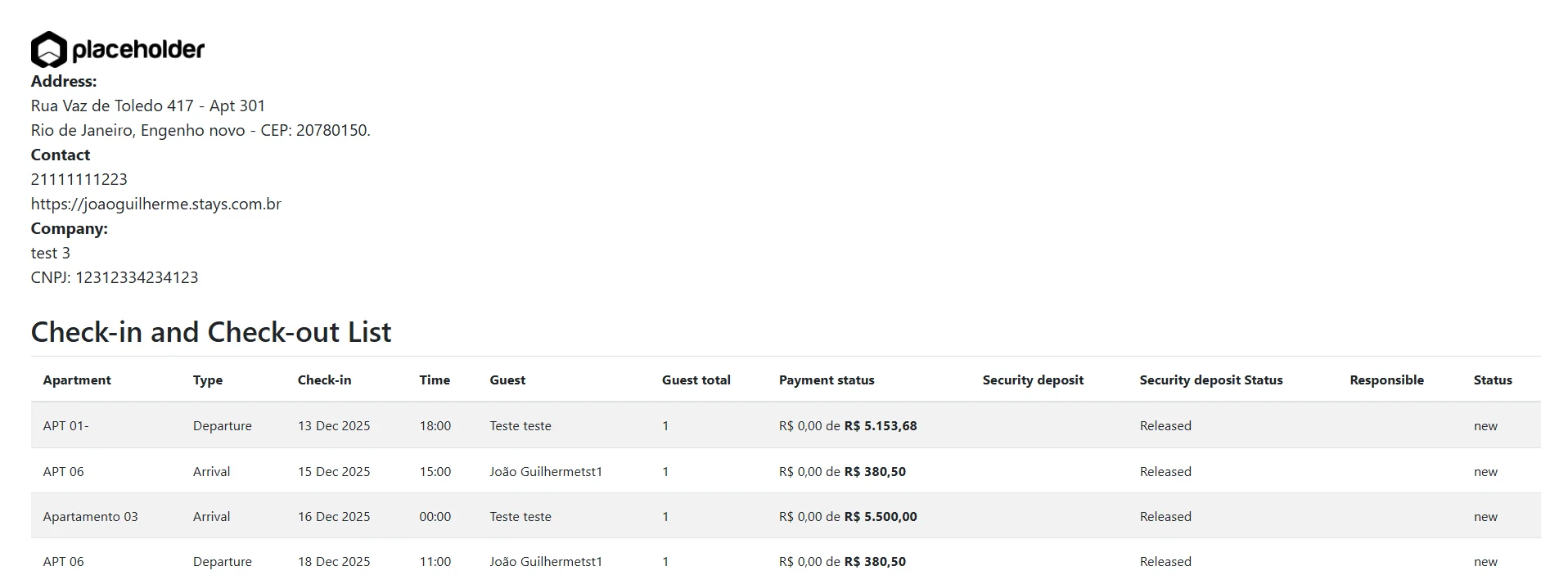Click the Payment status column header

[x=827, y=380]
